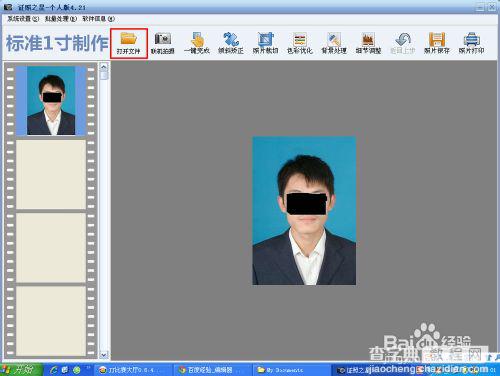This screenshot has height=376, width=500.
Task: Run 一键完成 one-click finish tool
Action: [197, 44]
